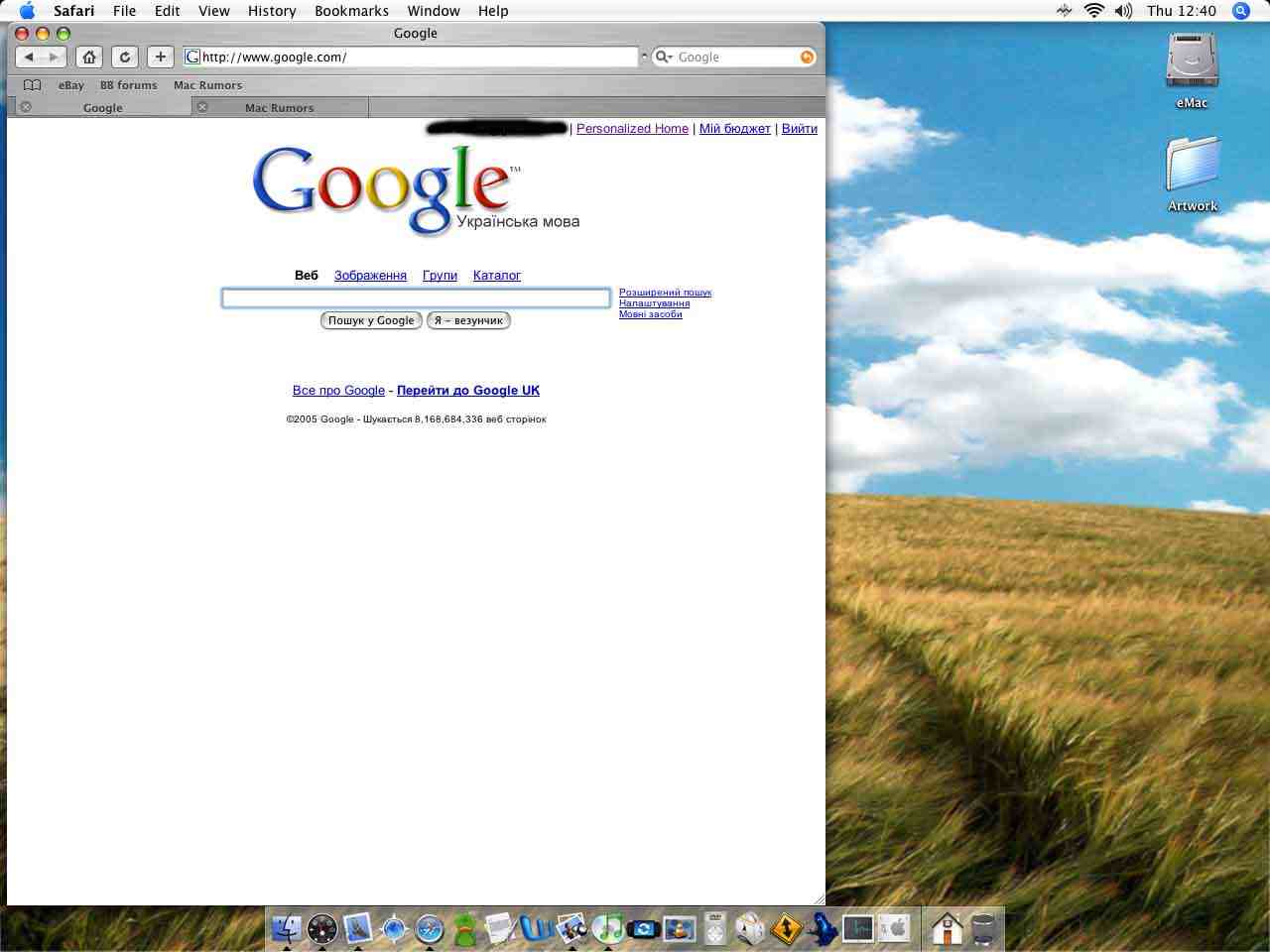Open Spotlight search in the menu bar
This screenshot has width=1270, height=952.
coord(1240,11)
